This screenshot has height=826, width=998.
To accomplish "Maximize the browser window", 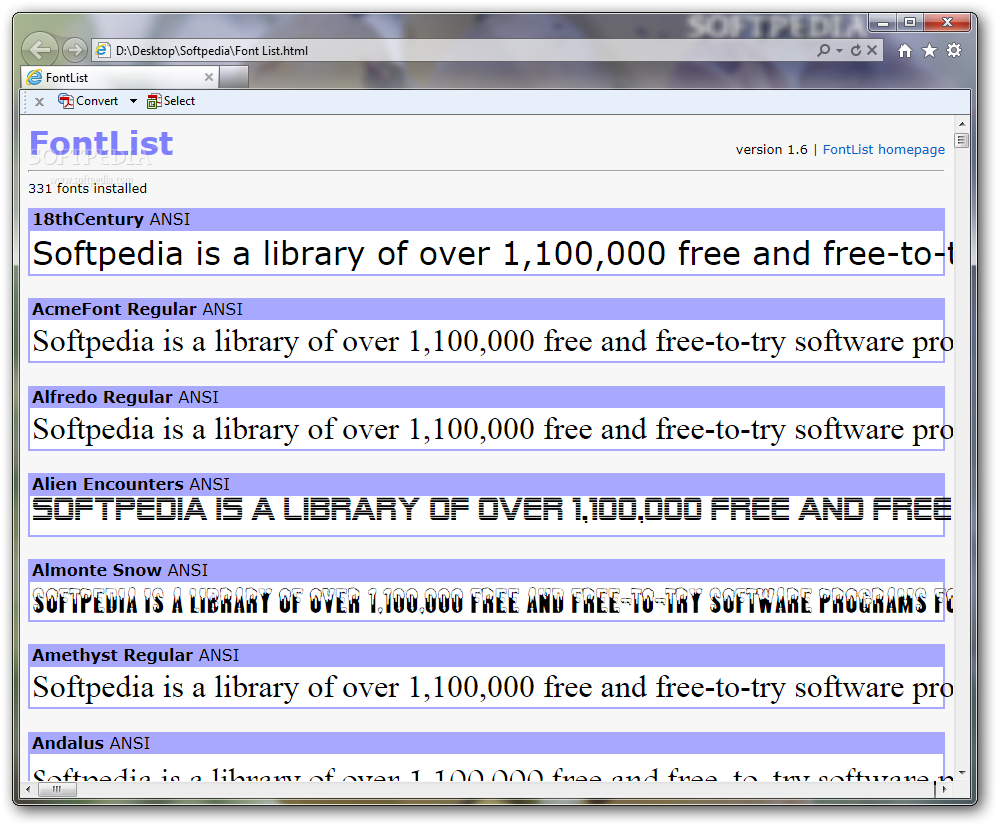I will [910, 22].
